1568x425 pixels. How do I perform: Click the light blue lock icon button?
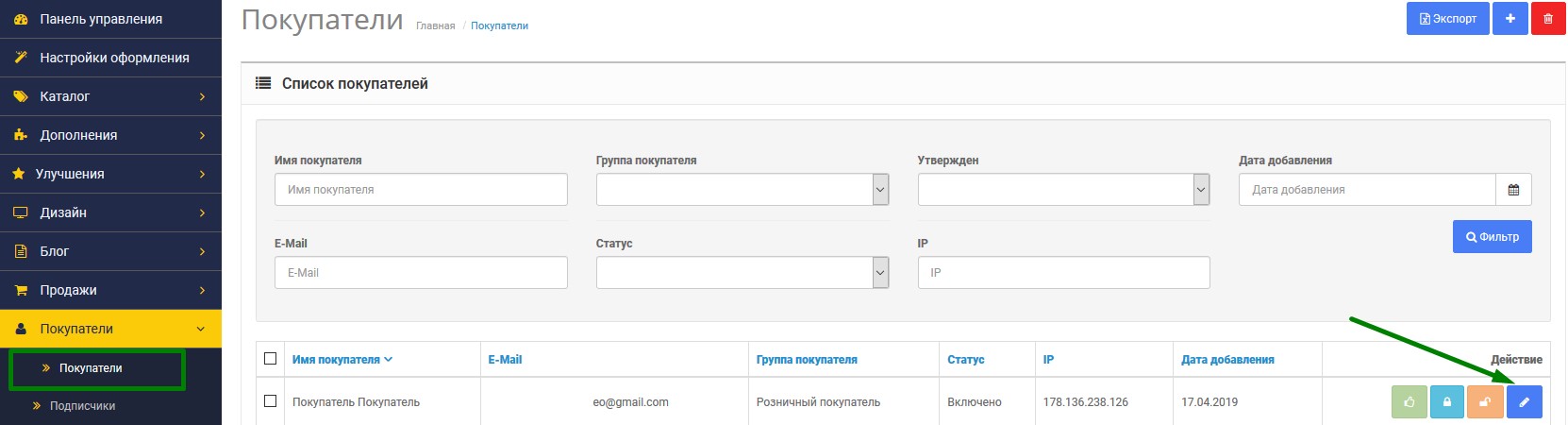pos(1447,402)
